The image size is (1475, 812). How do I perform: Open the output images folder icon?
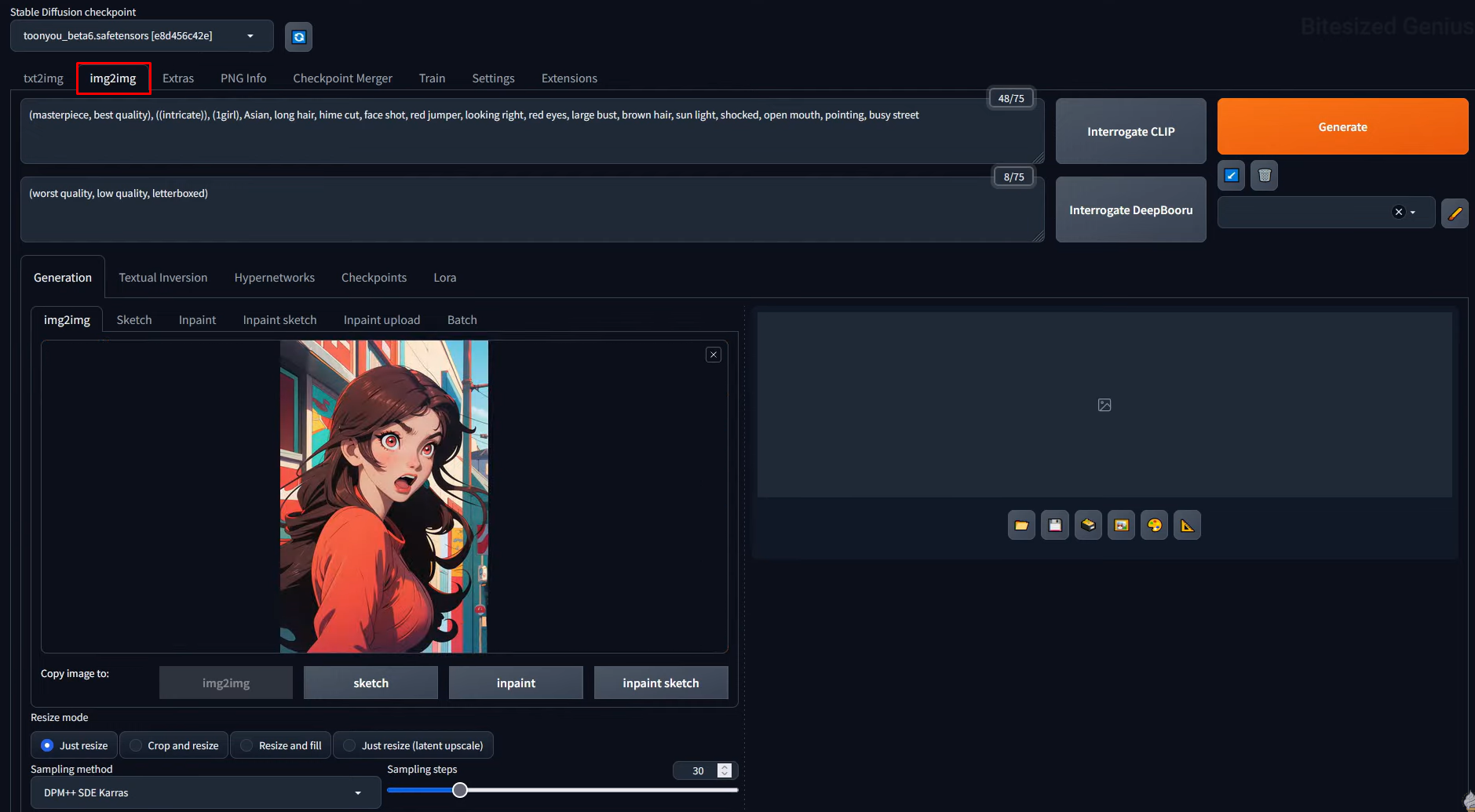[1021, 525]
